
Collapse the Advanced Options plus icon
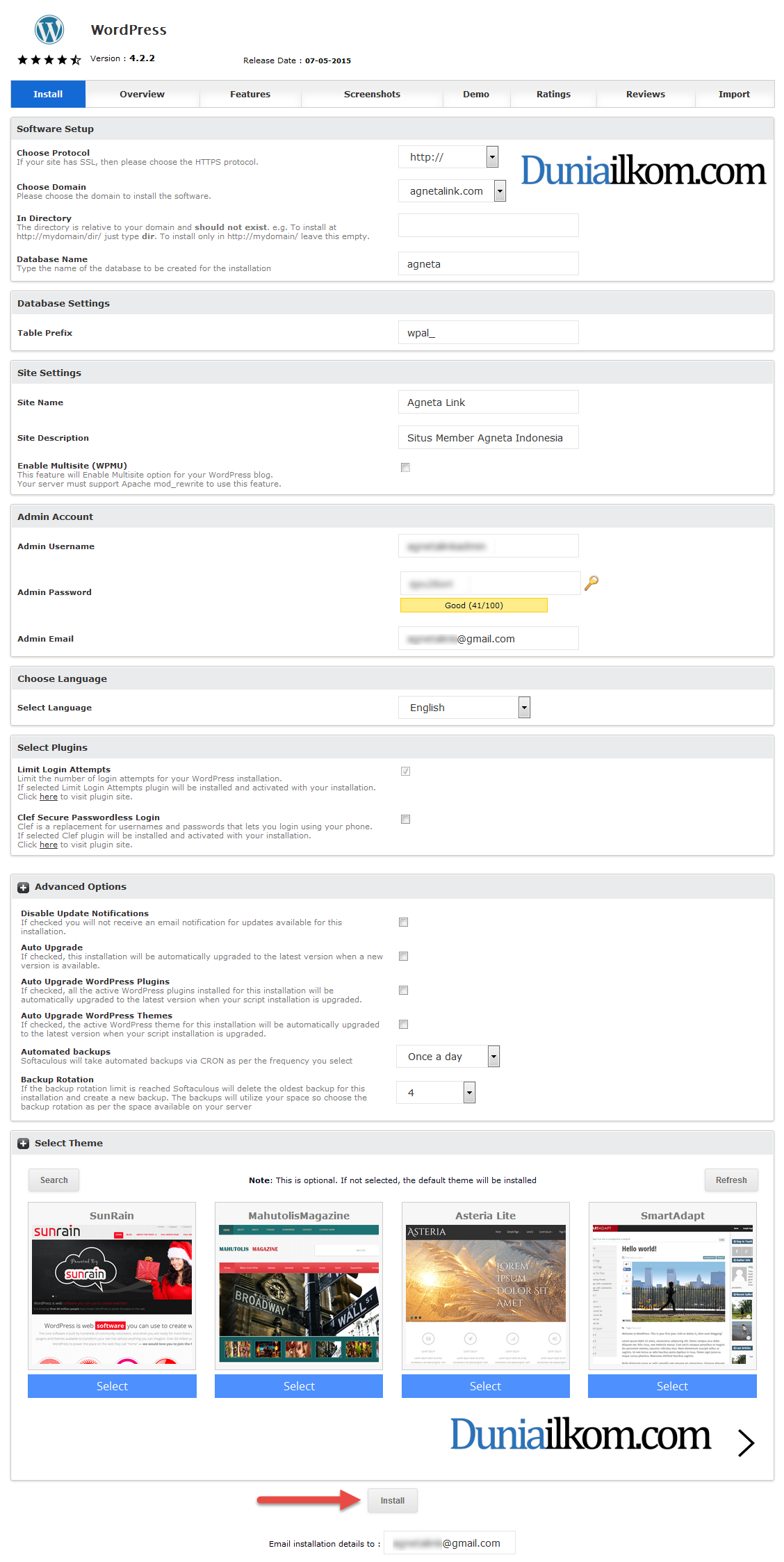(24, 888)
